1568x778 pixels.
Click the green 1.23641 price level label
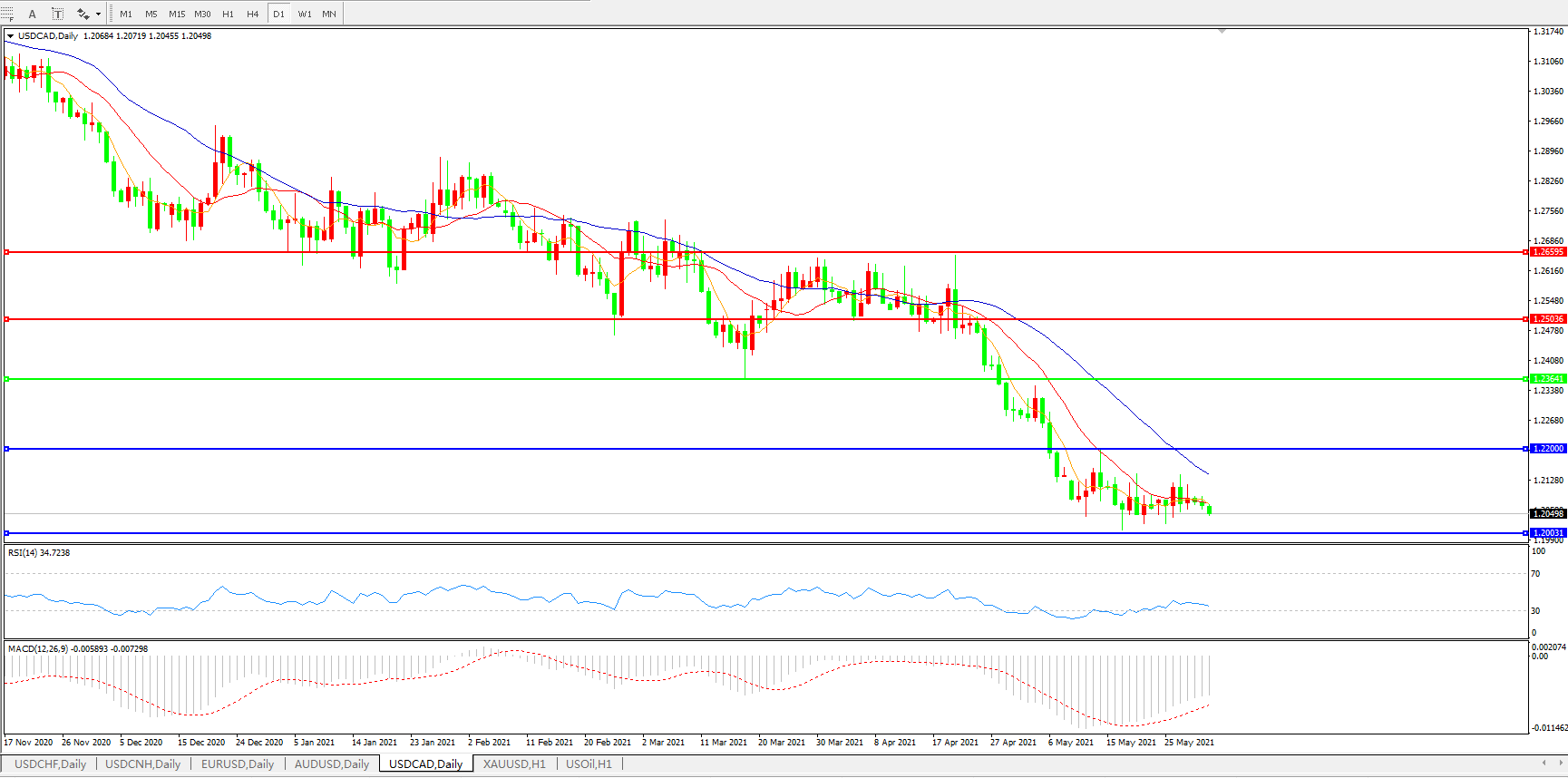point(1547,379)
